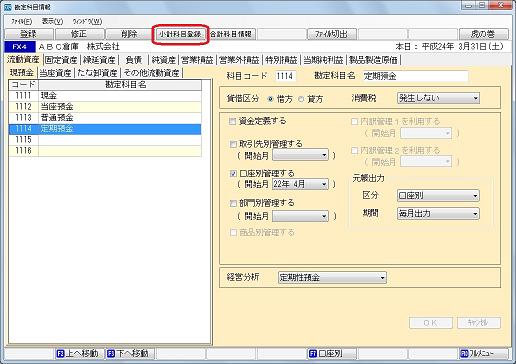
Task: Click the キャンセル button
Action: point(479,323)
